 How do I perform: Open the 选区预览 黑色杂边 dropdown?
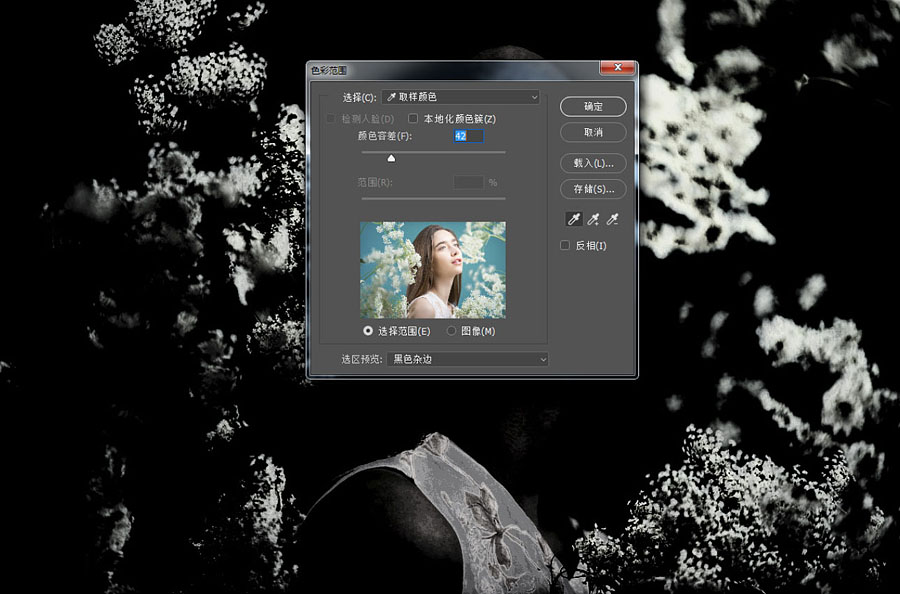(x=468, y=359)
